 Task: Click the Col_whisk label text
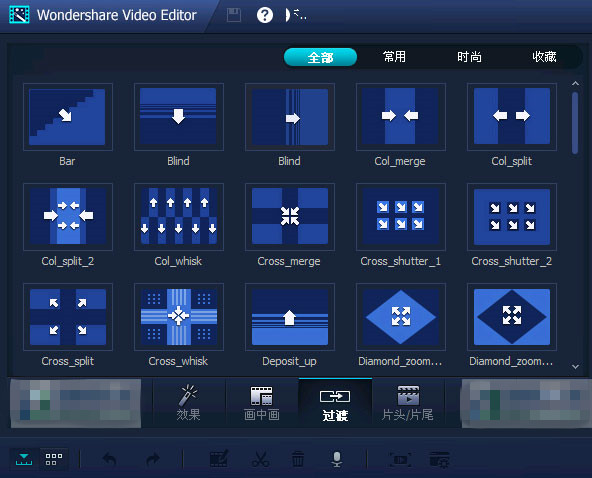coord(178,261)
